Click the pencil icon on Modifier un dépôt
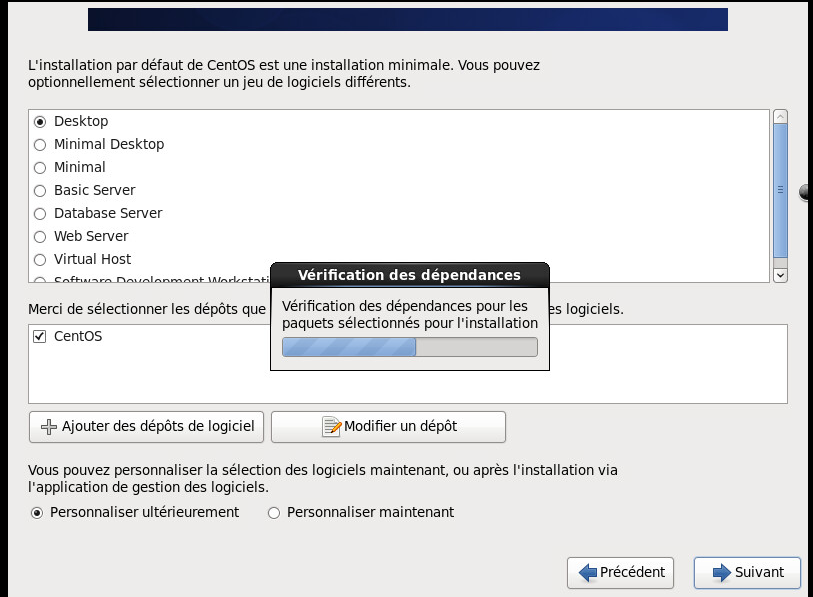The image size is (813, 597). pyautogui.click(x=332, y=426)
